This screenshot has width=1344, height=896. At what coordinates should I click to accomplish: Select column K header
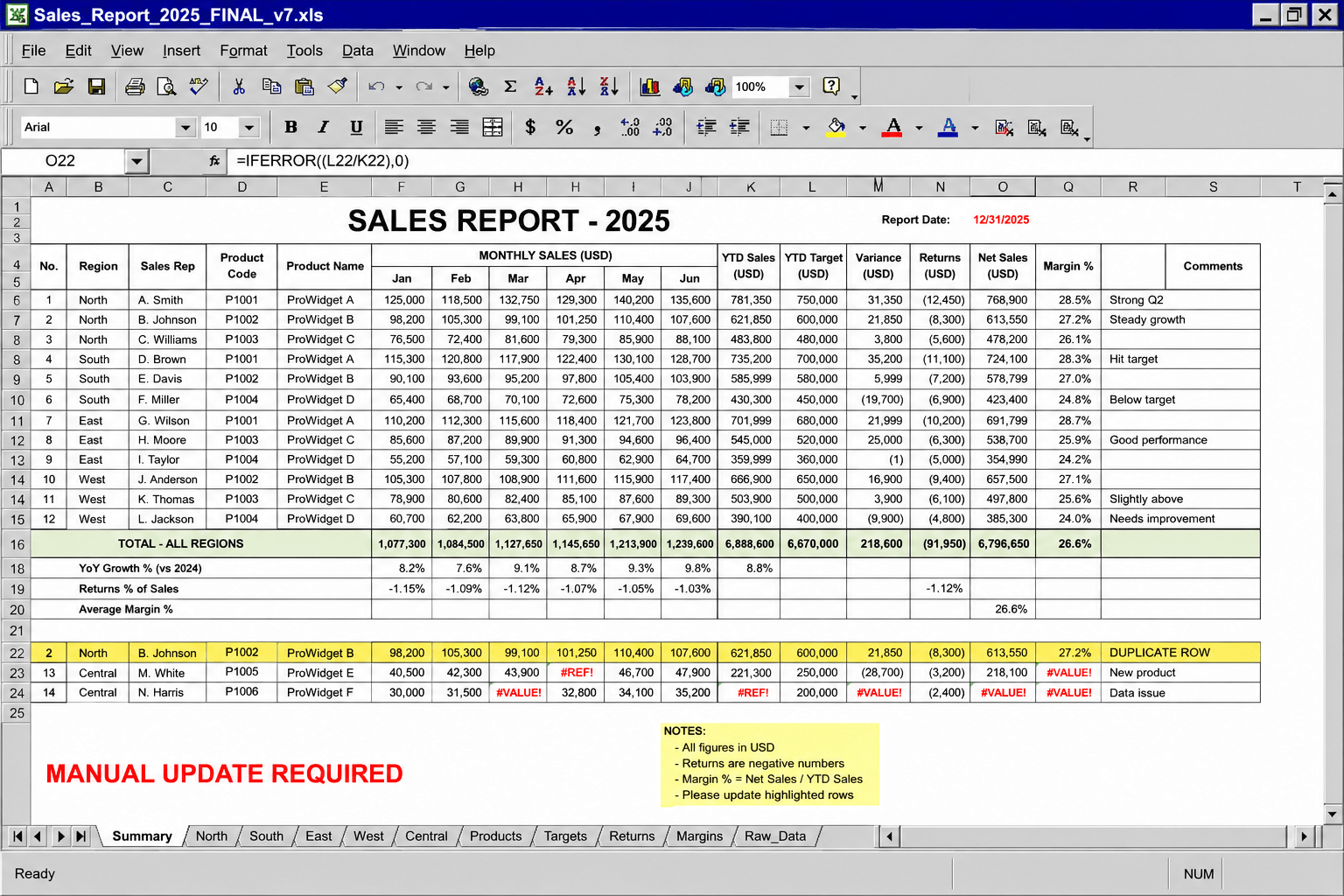point(750,186)
